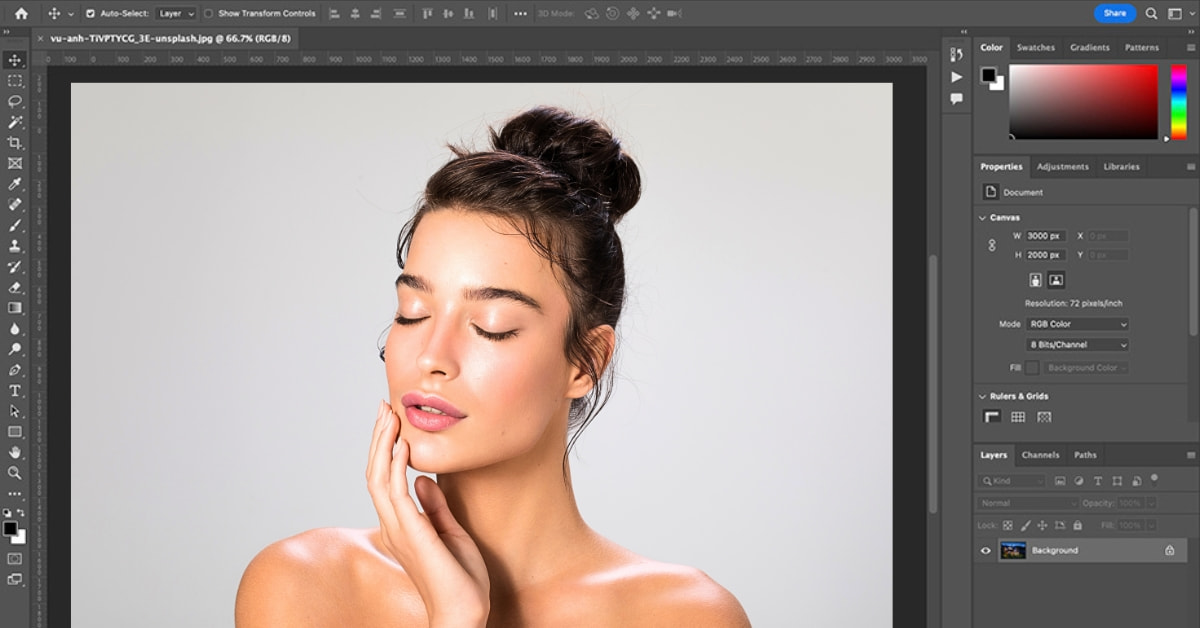
Task: Open the layer Kind filter dropdown
Action: (x=1013, y=481)
